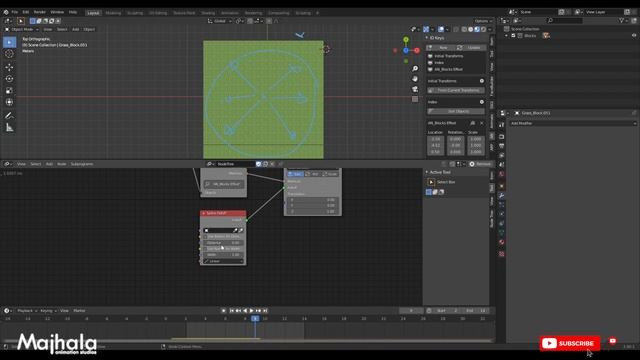
Task: Click the Update button in ID Keys
Action: pyautogui.click(x=471, y=48)
